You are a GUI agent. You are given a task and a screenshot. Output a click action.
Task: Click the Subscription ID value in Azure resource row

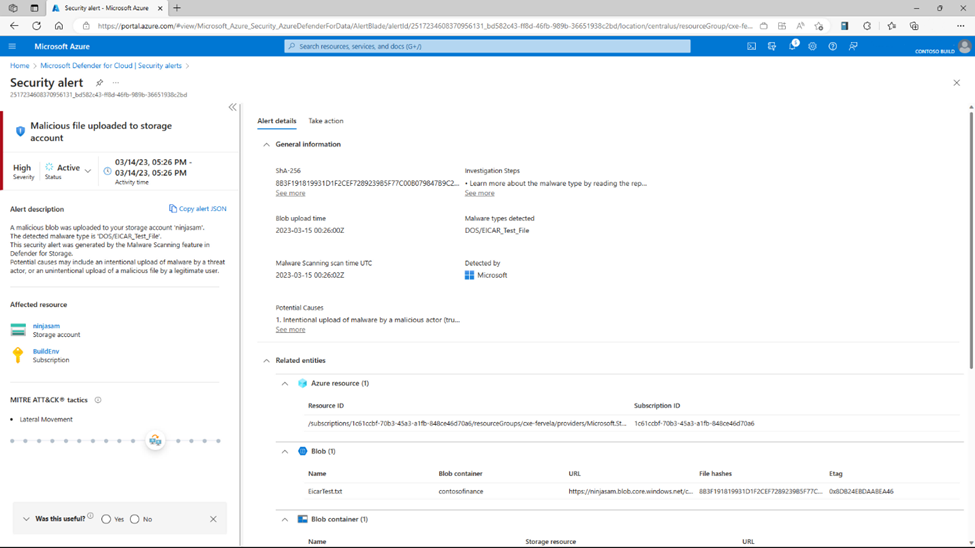(x=694, y=424)
